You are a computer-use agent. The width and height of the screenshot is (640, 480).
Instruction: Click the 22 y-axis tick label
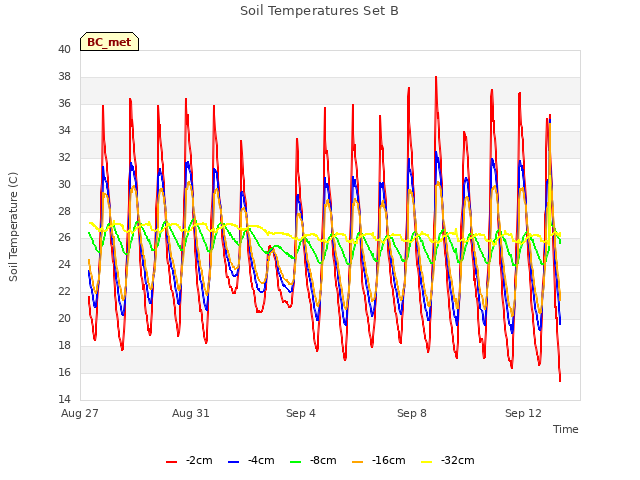(x=64, y=291)
